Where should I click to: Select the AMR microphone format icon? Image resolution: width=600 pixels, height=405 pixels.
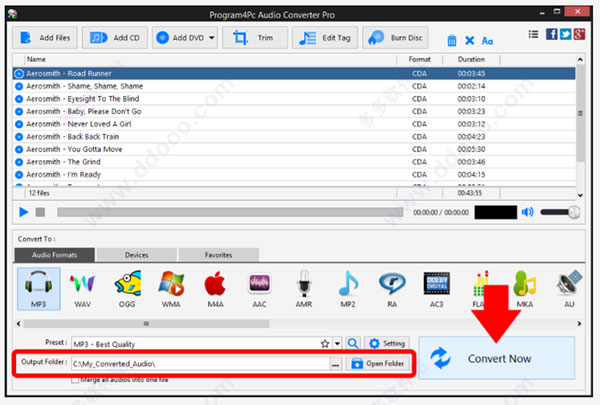(x=304, y=289)
